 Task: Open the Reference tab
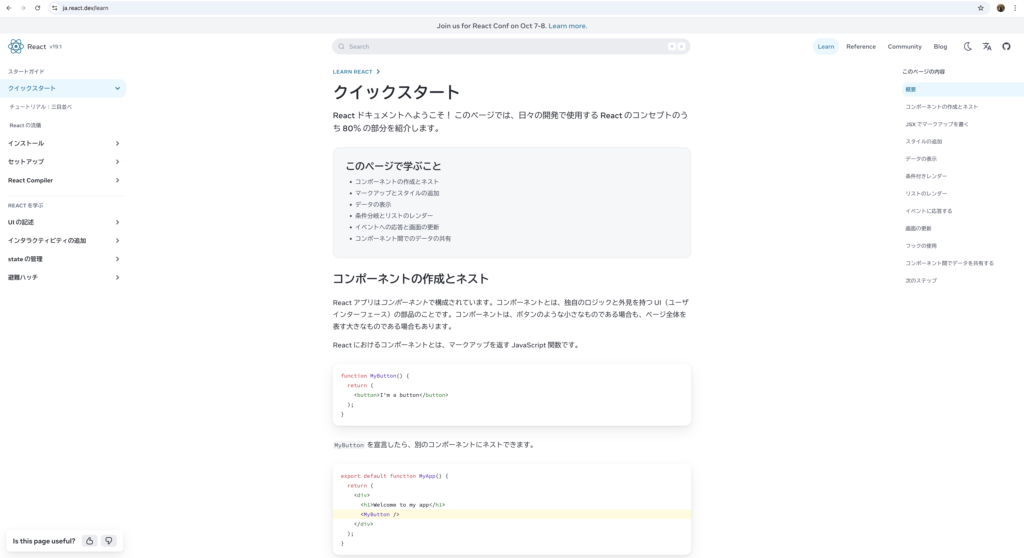(x=860, y=46)
